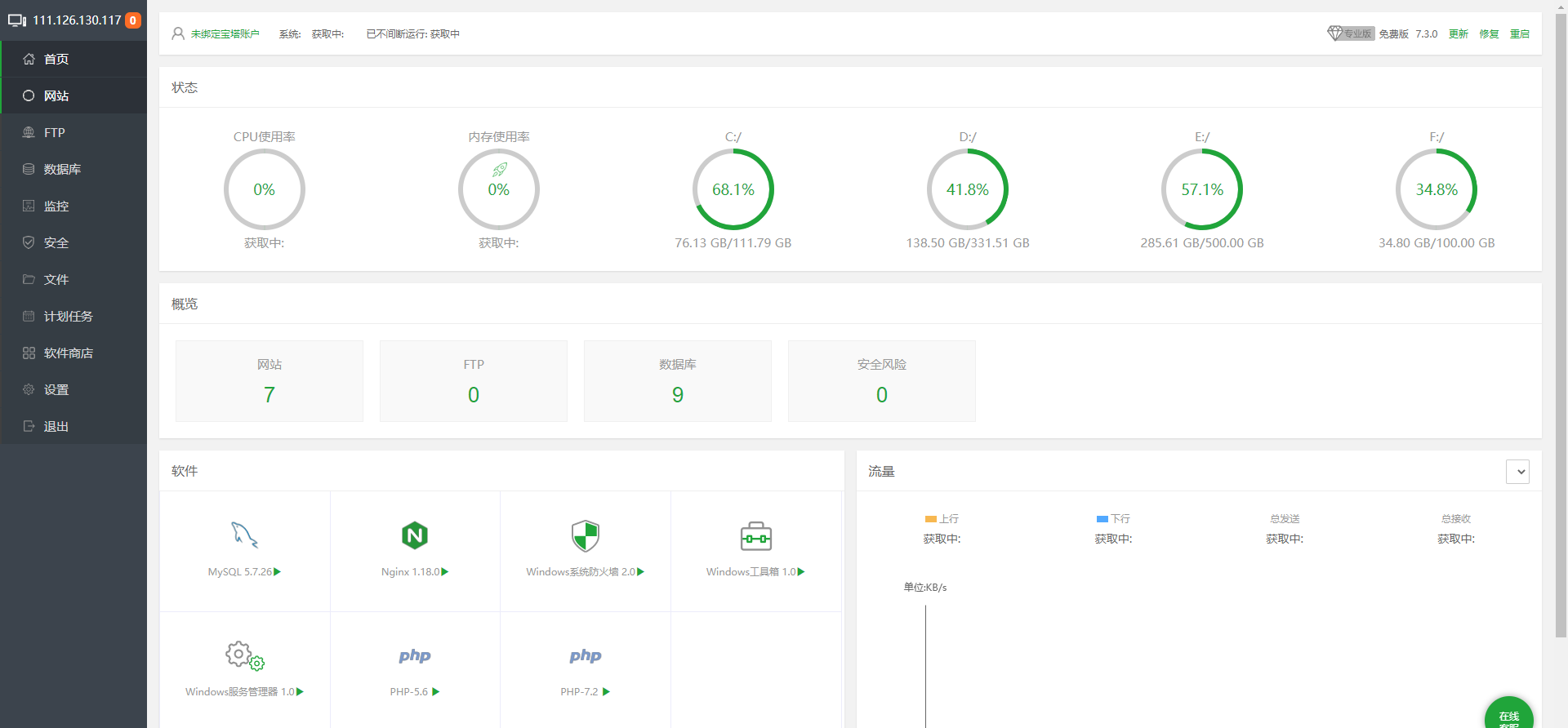Click the 76.13 GB/111.79 GB text
This screenshot has width=1568, height=728.
point(733,243)
